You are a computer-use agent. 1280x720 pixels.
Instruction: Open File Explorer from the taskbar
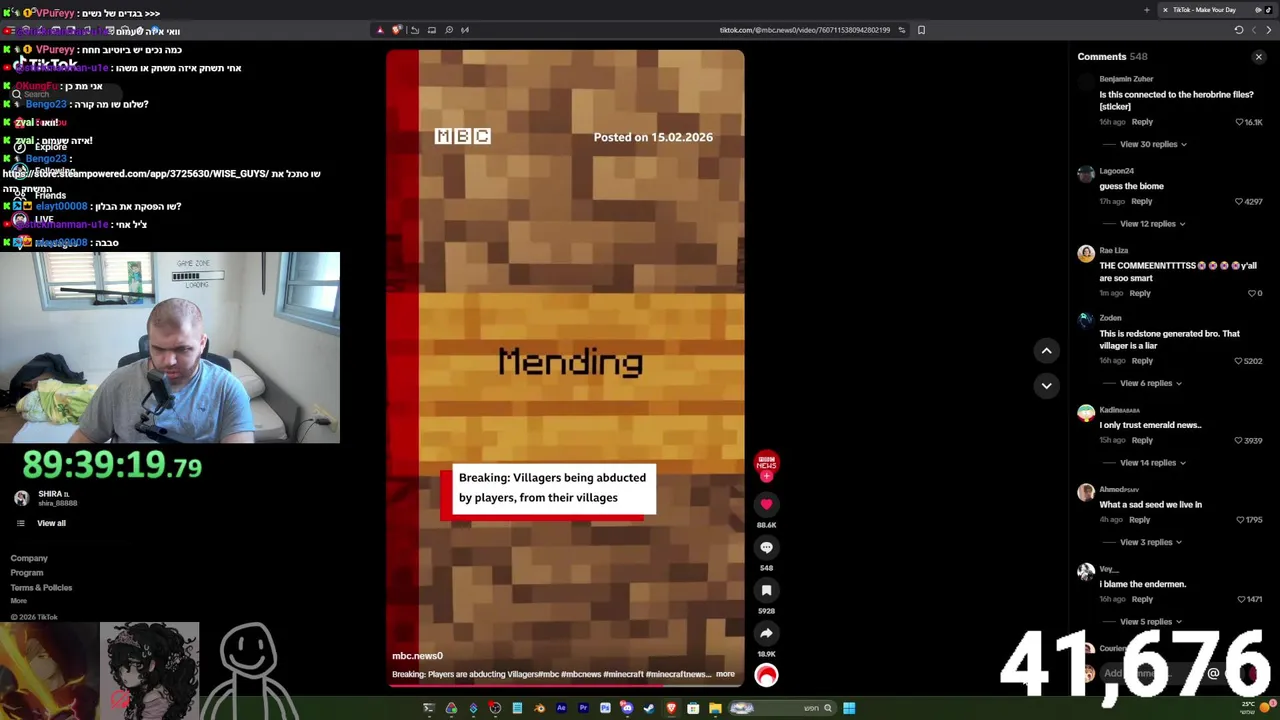[715, 708]
